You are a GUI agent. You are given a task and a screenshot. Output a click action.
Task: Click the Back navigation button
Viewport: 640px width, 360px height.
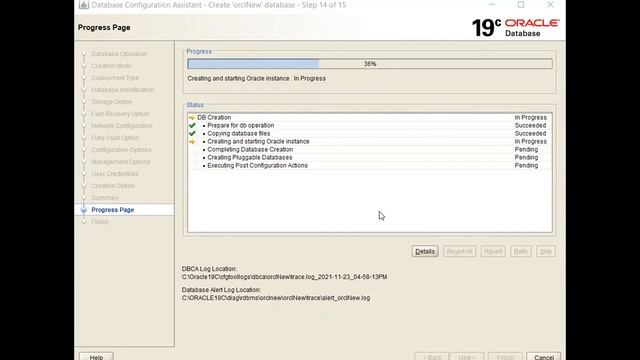pos(432,357)
